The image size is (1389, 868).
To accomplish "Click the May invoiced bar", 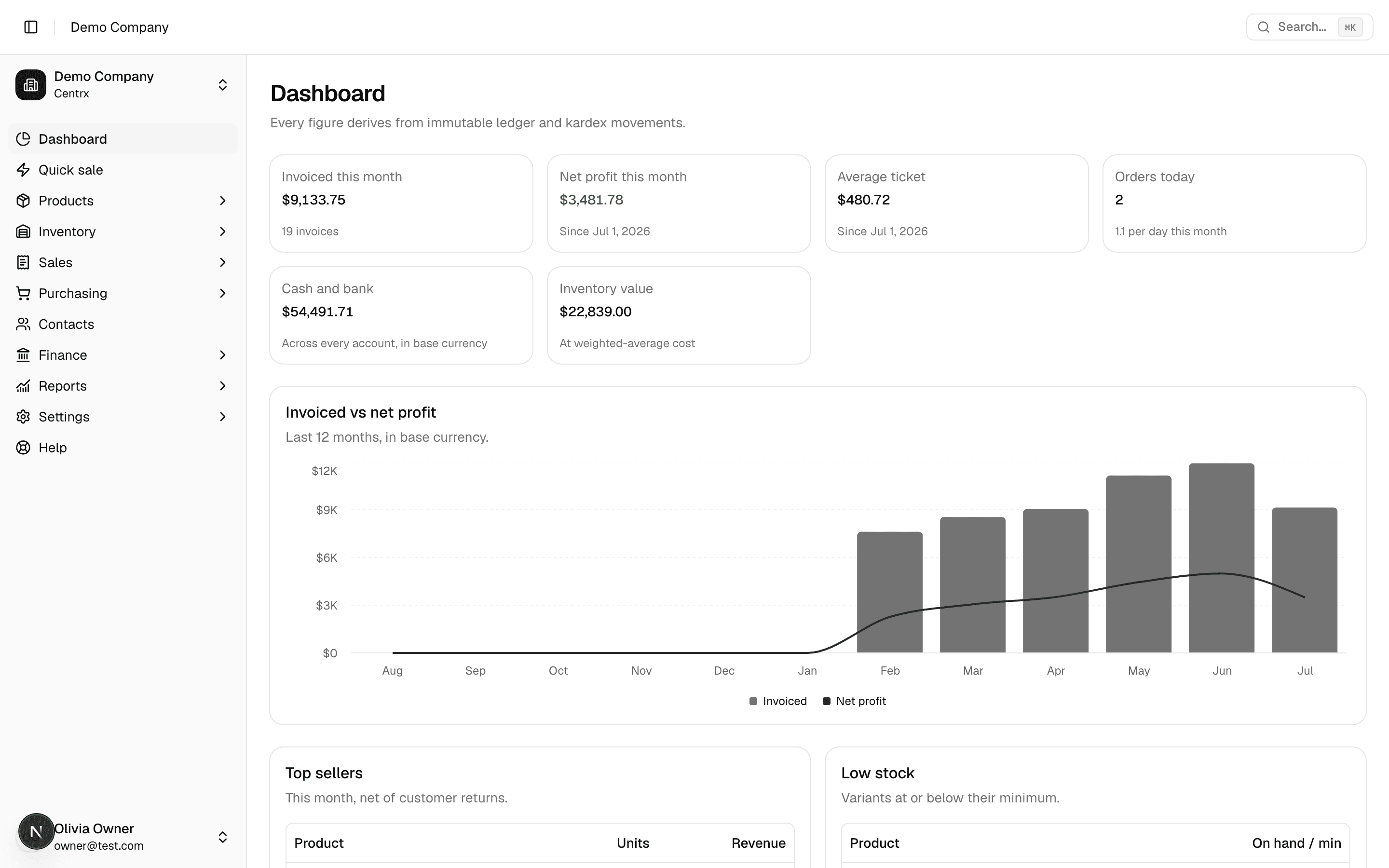I will coord(1139,564).
